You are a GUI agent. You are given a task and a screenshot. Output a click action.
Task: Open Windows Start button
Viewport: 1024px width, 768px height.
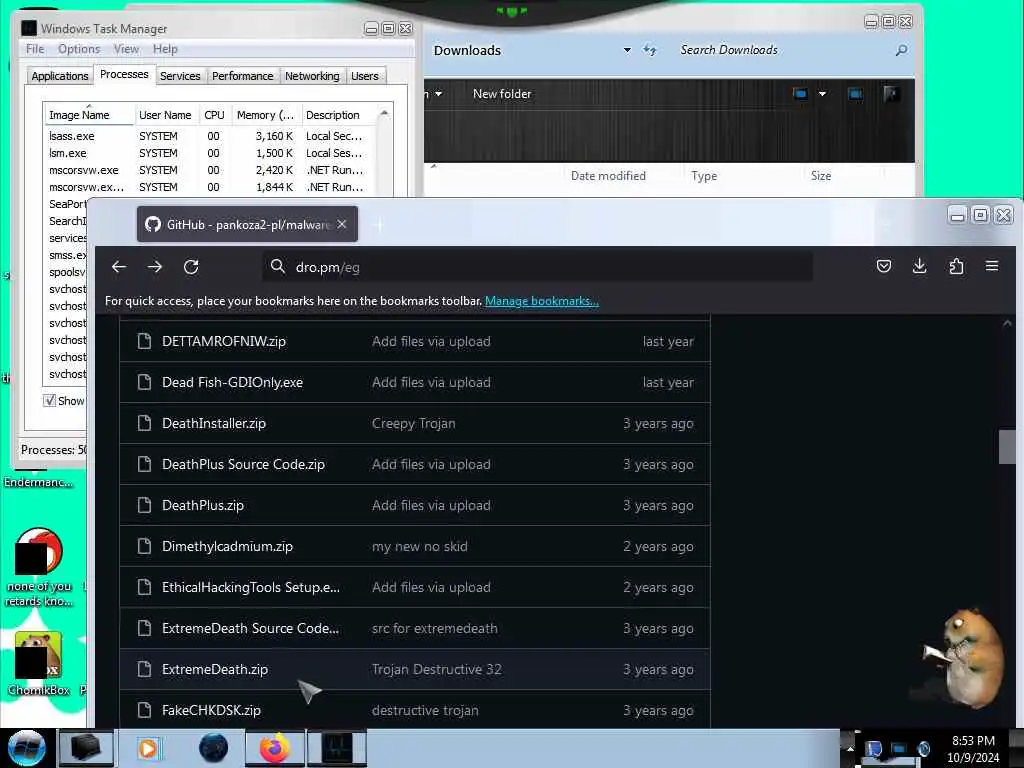(x=26, y=748)
